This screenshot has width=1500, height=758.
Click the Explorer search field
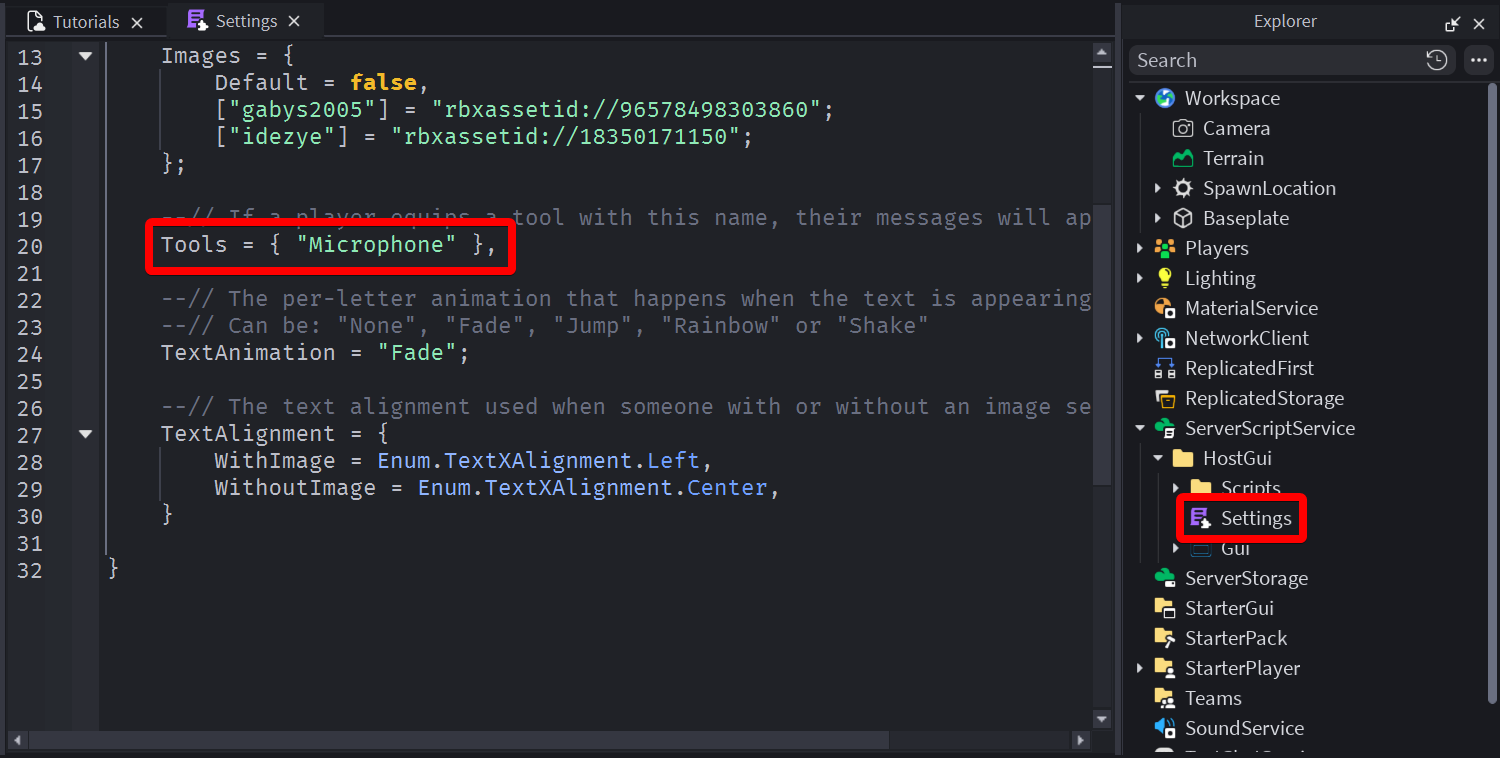coord(1275,60)
